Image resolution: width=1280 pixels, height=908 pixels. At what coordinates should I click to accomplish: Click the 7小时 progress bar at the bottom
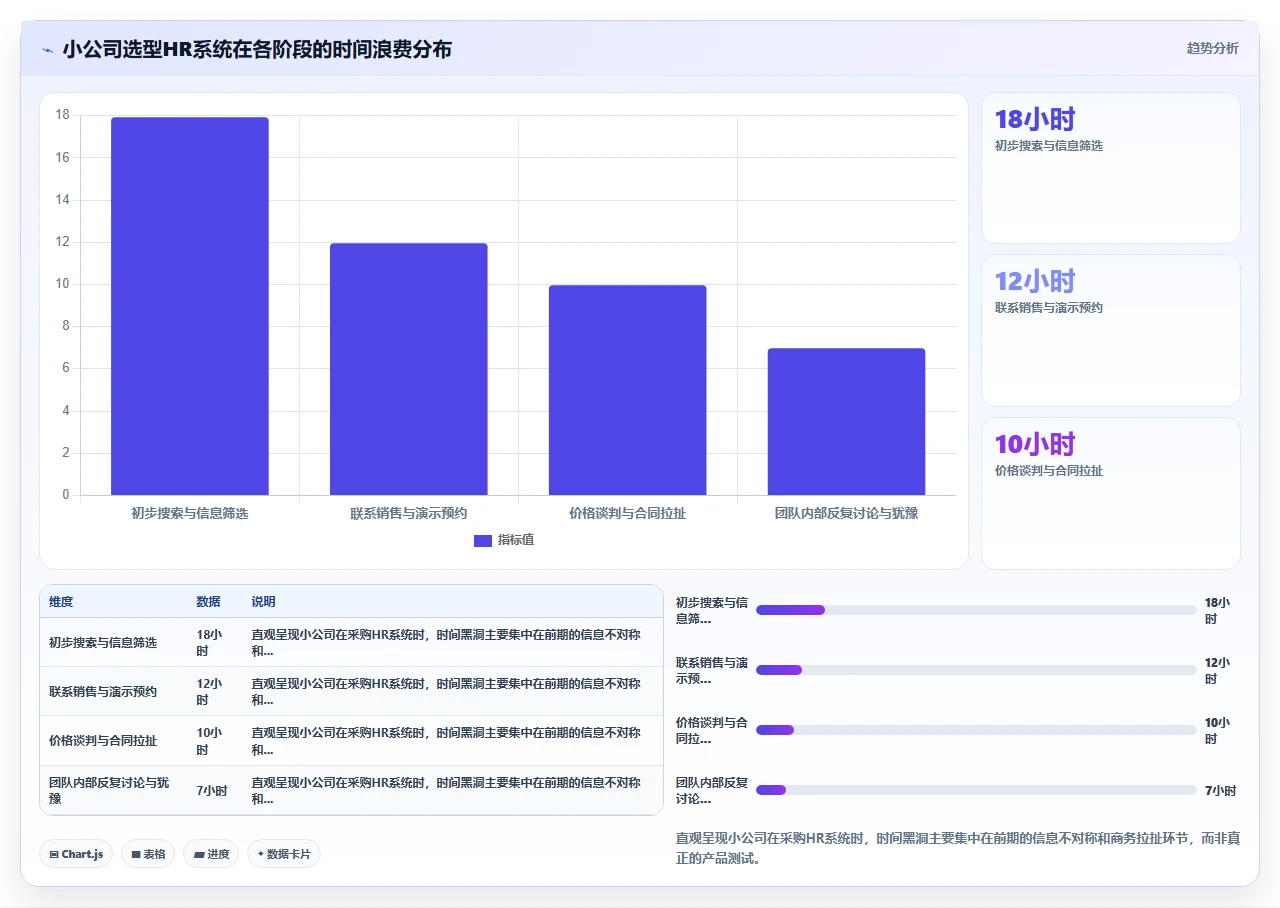coord(976,790)
